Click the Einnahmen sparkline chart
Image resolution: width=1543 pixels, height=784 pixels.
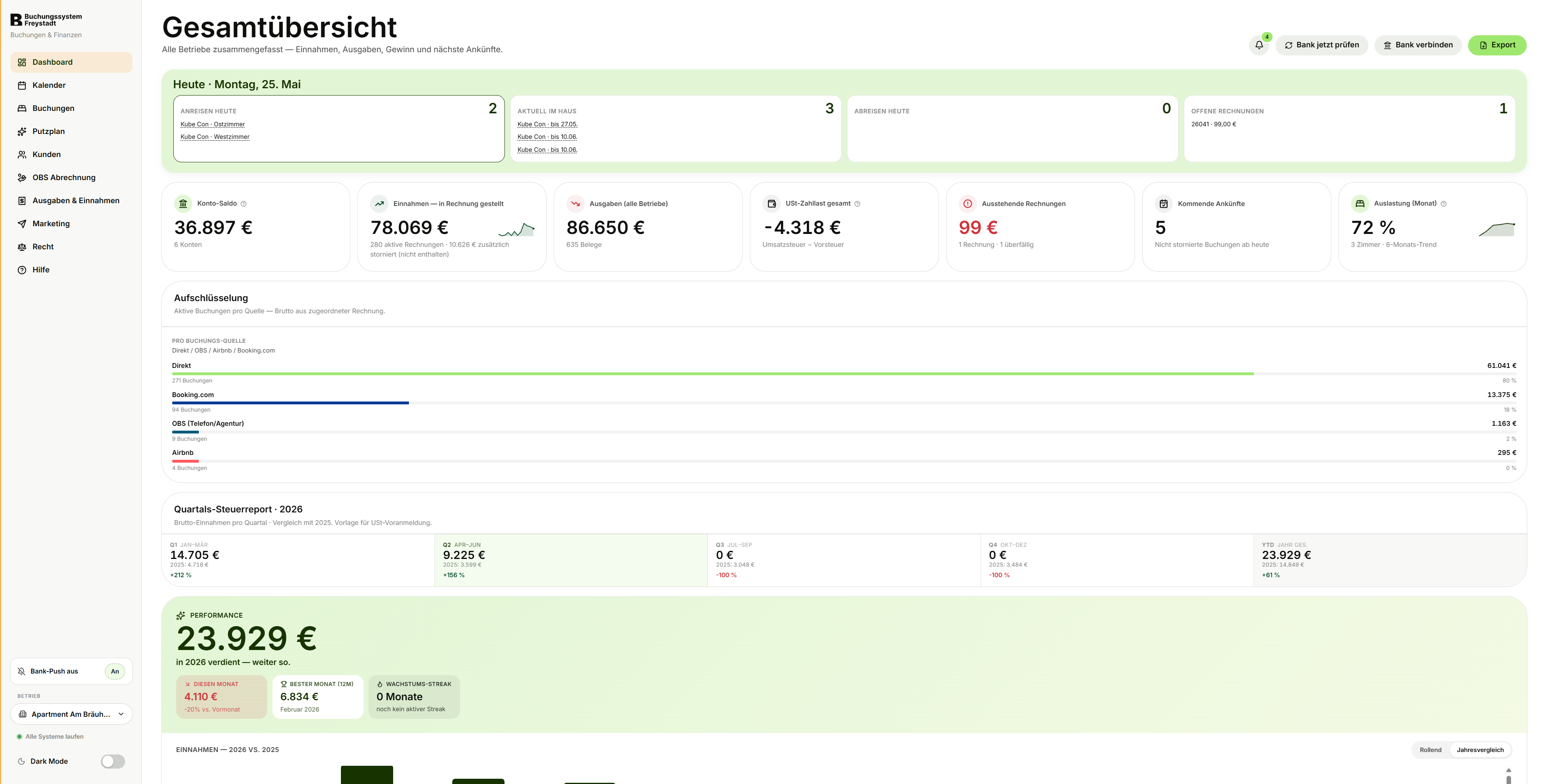point(516,229)
